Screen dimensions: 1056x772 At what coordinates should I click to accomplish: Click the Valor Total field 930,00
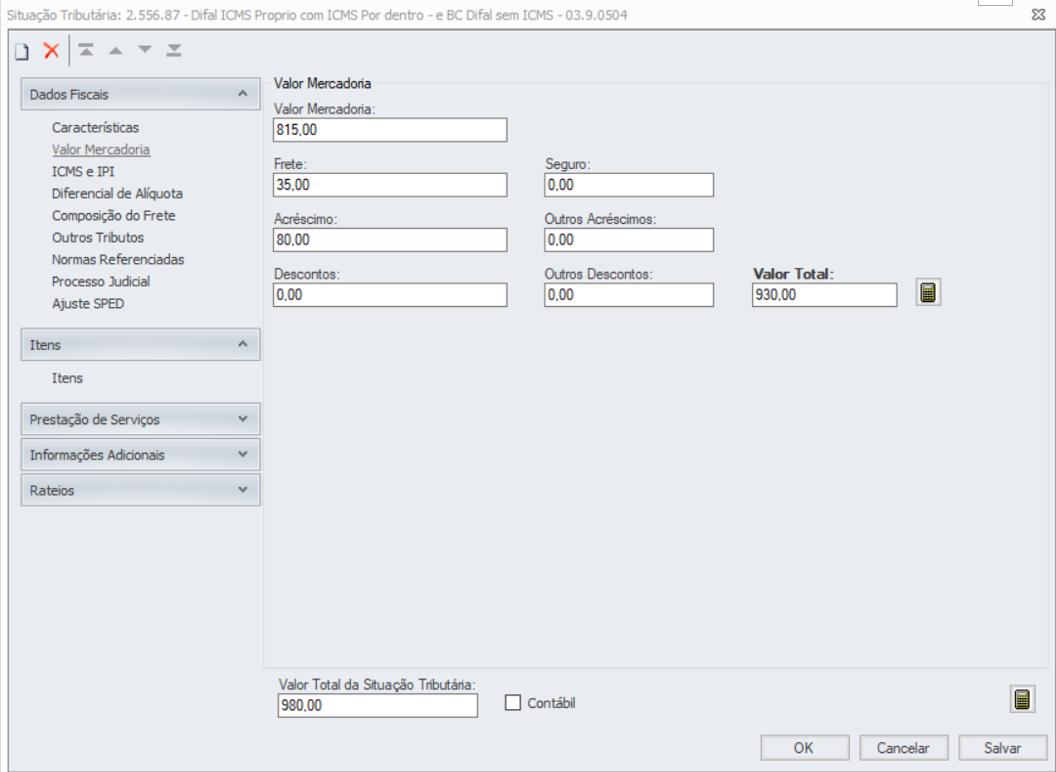[824, 295]
